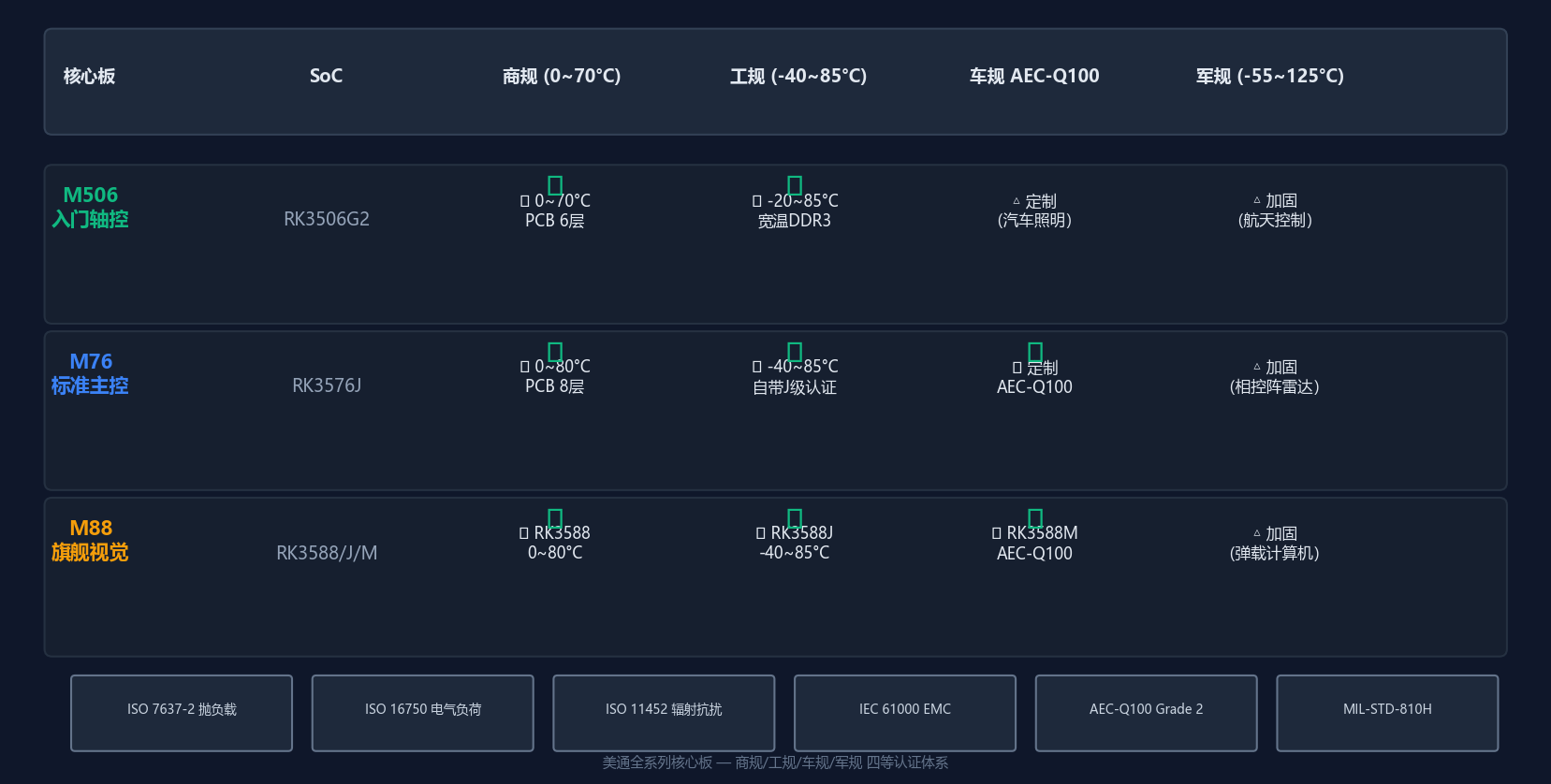Select the "商规 (0~70°C)" column header
The image size is (1551, 784).
pyautogui.click(x=562, y=76)
